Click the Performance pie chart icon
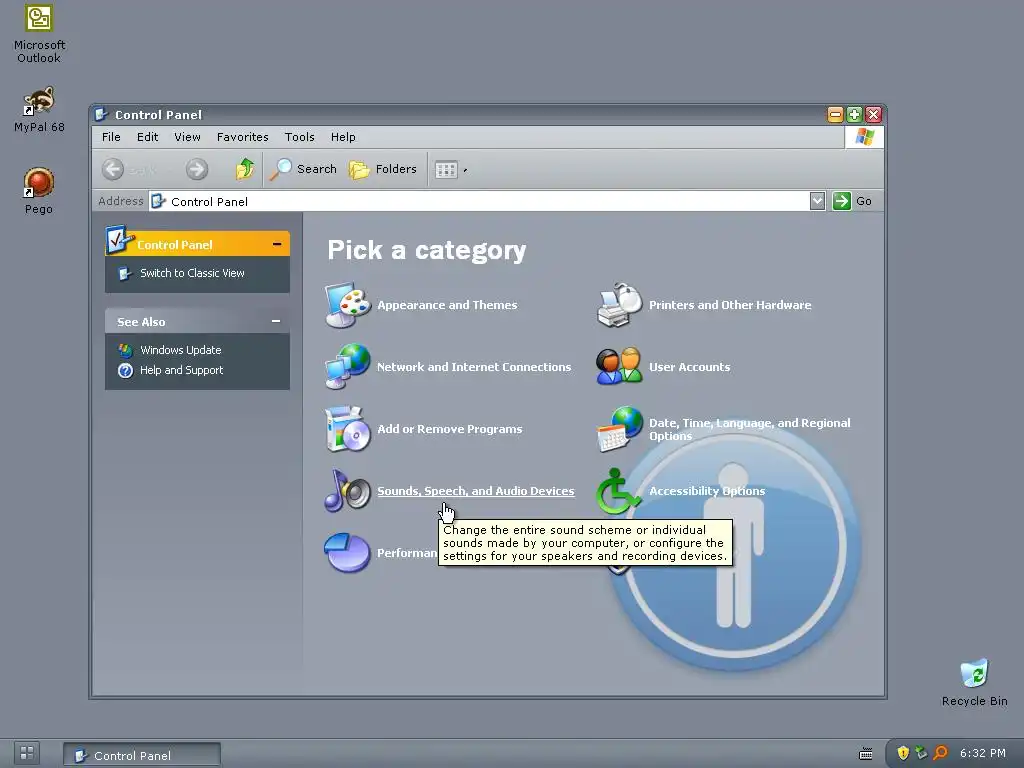The image size is (1024, 768). click(x=347, y=552)
